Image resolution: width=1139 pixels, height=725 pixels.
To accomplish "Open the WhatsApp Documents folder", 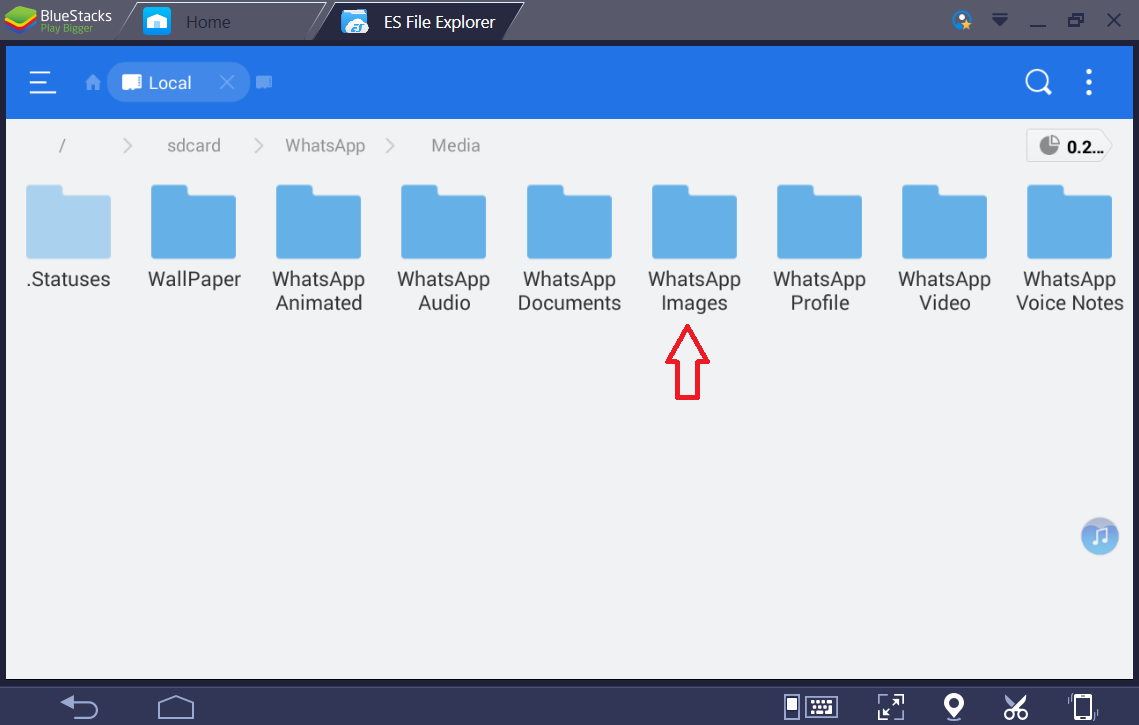I will pyautogui.click(x=569, y=249).
